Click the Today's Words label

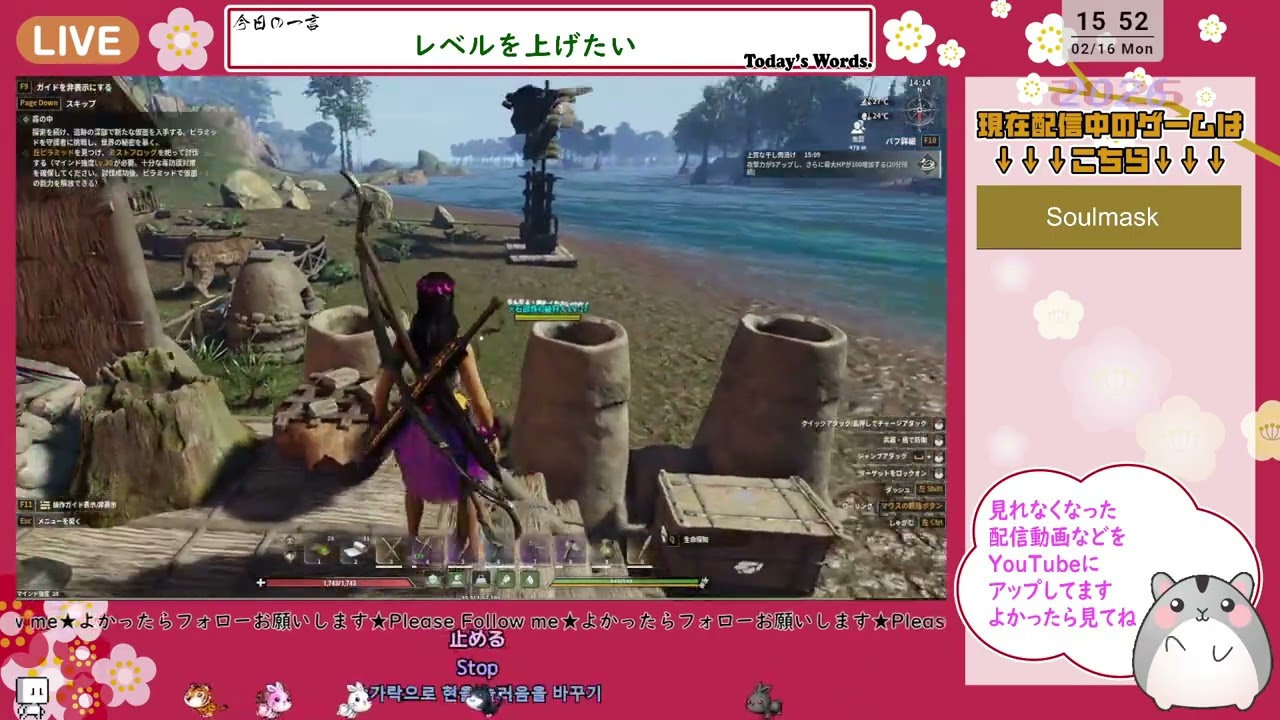(807, 62)
